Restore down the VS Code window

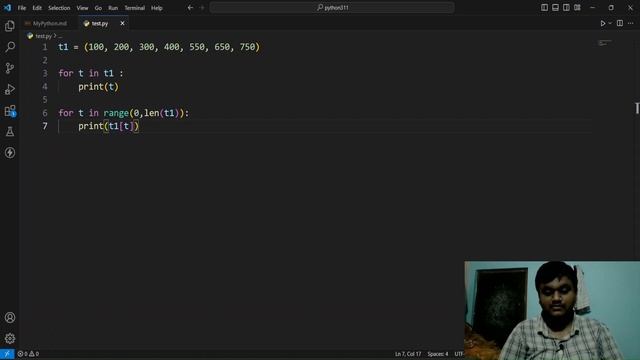point(611,7)
